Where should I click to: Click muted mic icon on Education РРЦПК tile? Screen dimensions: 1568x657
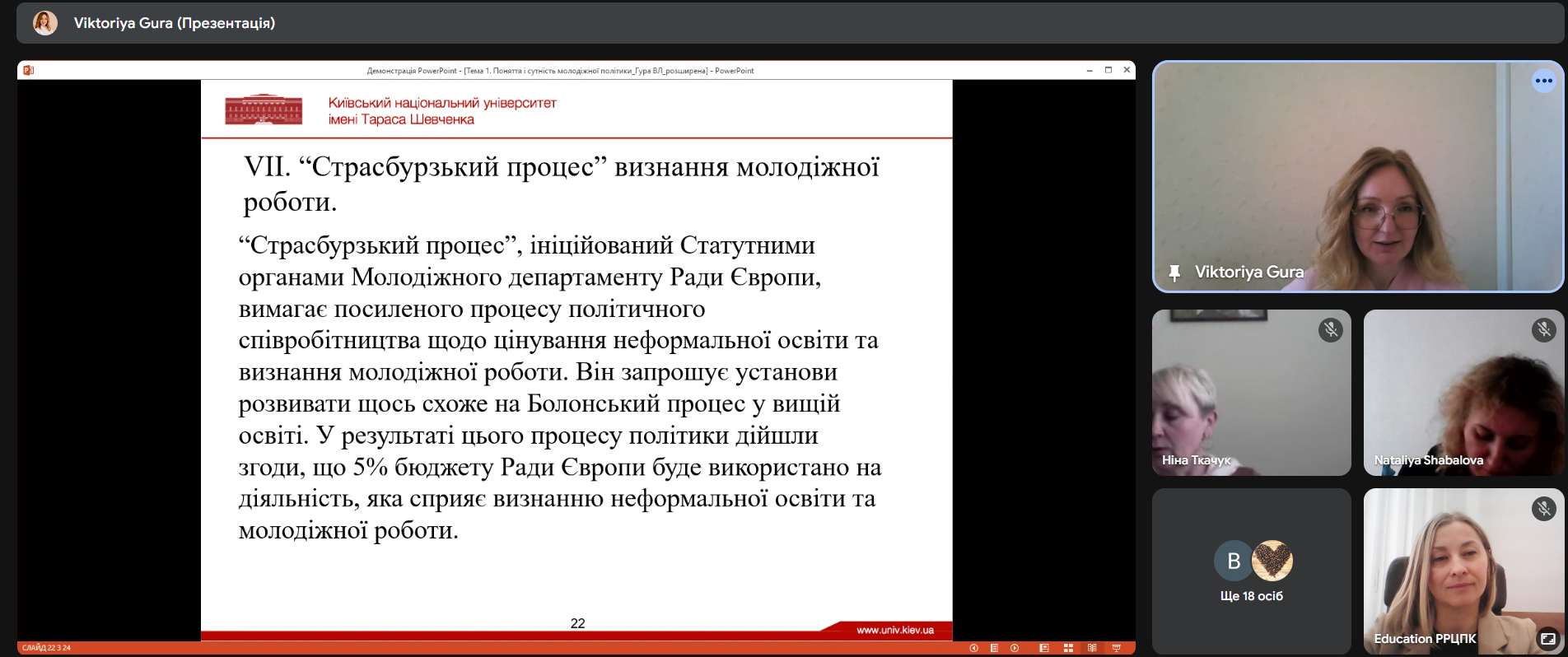(x=1543, y=509)
